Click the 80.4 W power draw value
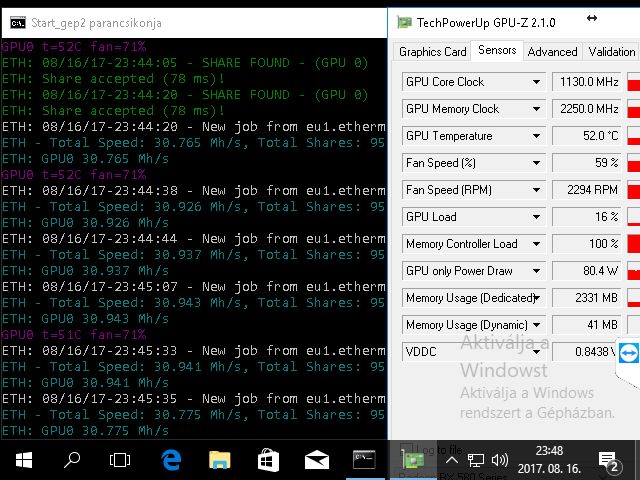 [586, 271]
